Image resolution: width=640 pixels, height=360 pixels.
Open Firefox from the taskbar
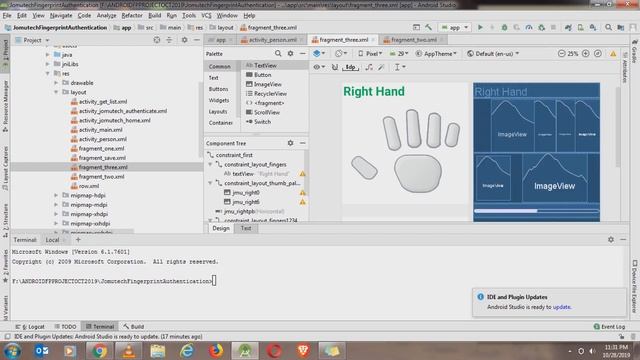tap(216, 351)
